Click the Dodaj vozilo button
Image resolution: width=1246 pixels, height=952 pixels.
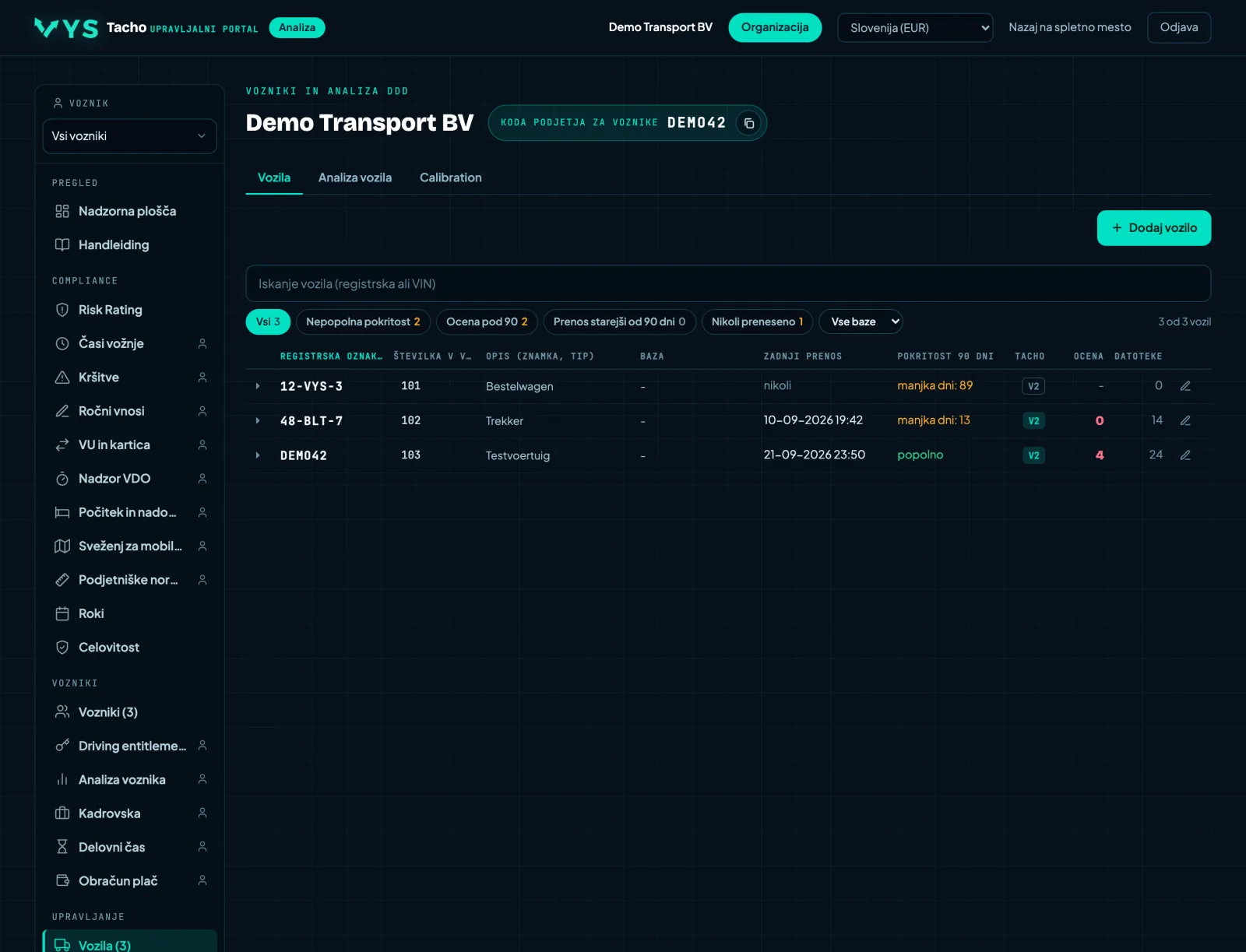[1154, 228]
